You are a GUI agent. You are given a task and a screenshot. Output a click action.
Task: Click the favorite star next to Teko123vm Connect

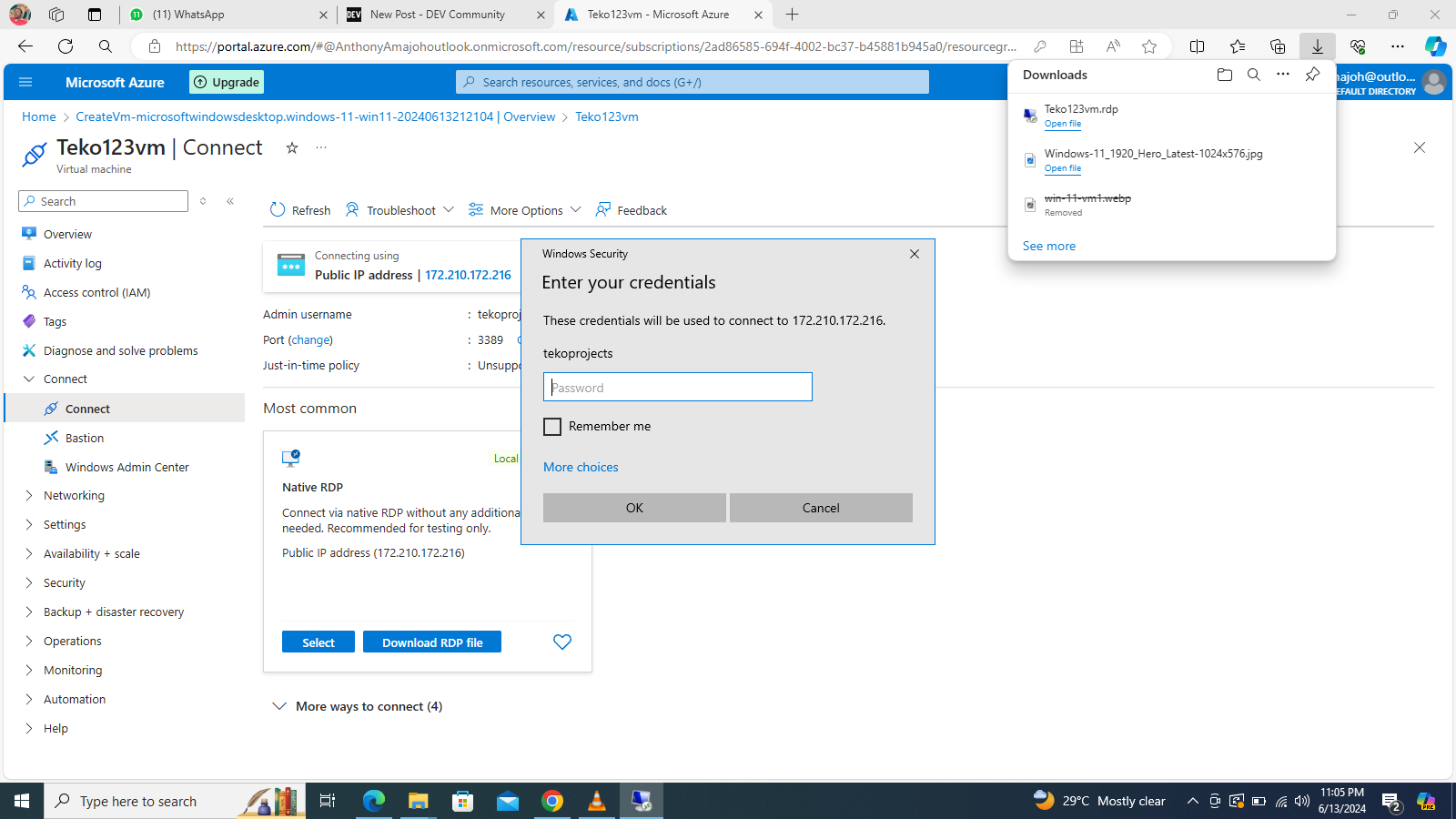(292, 147)
